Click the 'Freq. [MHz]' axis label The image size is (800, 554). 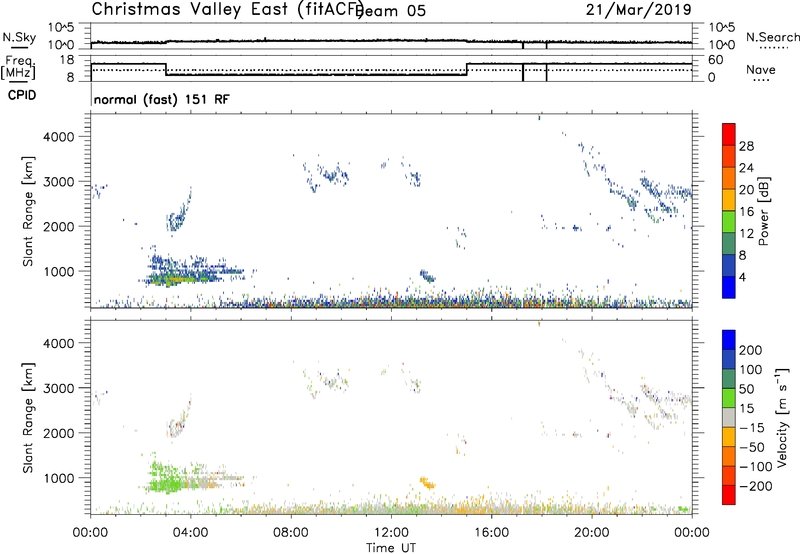pos(18,67)
